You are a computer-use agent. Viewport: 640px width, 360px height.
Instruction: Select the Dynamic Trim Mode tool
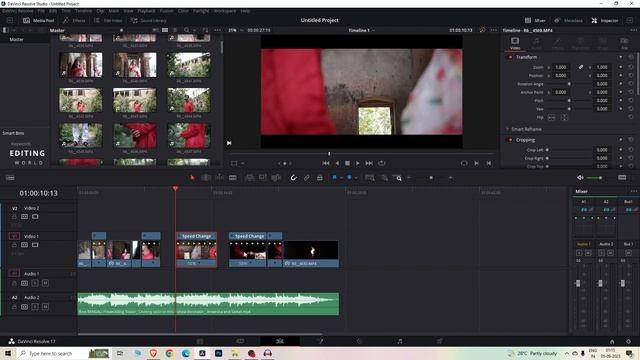[x=219, y=178]
